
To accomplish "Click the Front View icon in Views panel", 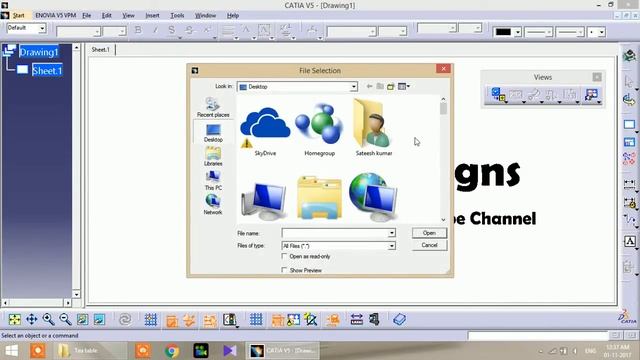I will pyautogui.click(x=498, y=95).
